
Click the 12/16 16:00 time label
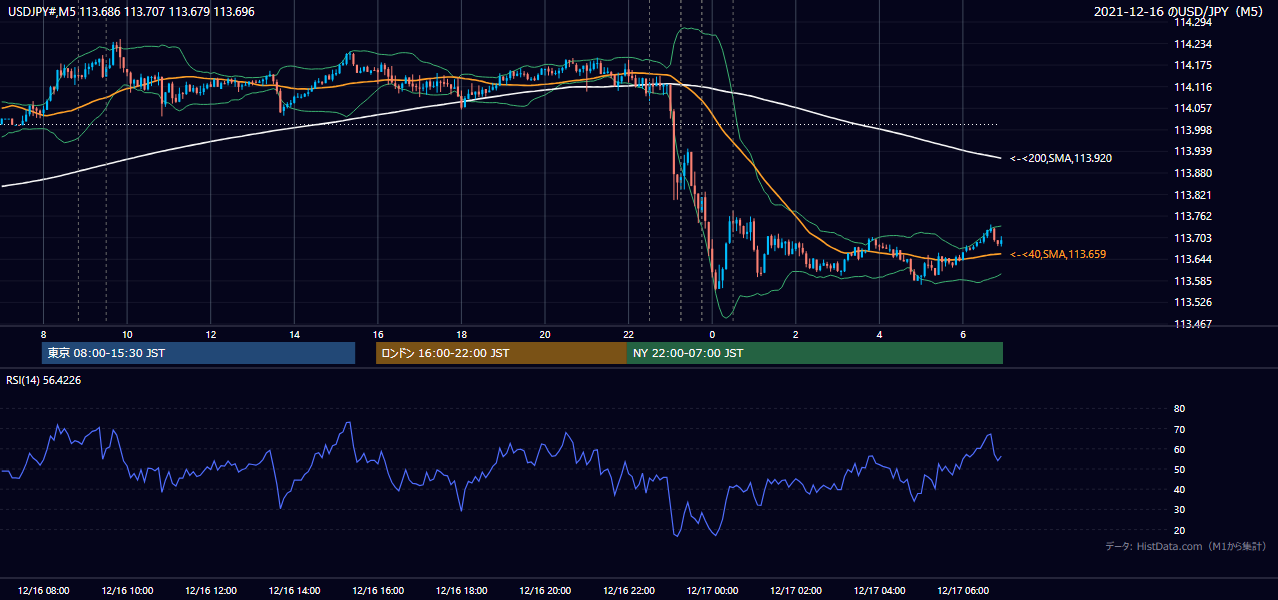tap(378, 591)
